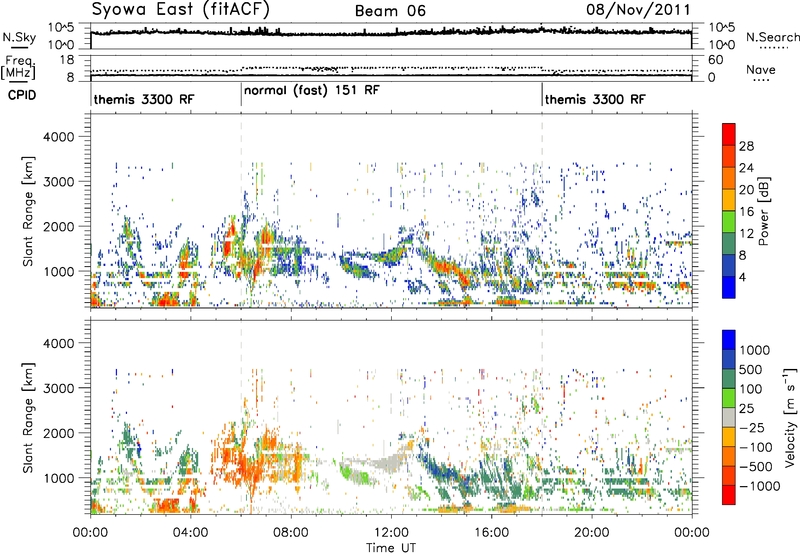800x554 pixels.
Task: Click the "Freq. [MHz]" axis label
Action: [19, 67]
